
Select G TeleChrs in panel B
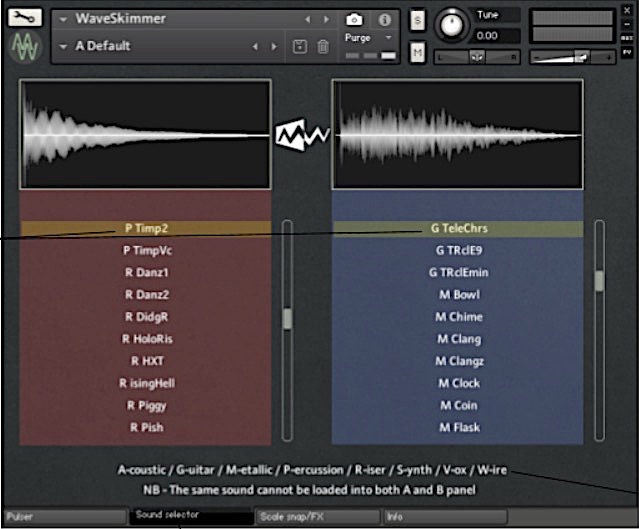click(x=458, y=228)
